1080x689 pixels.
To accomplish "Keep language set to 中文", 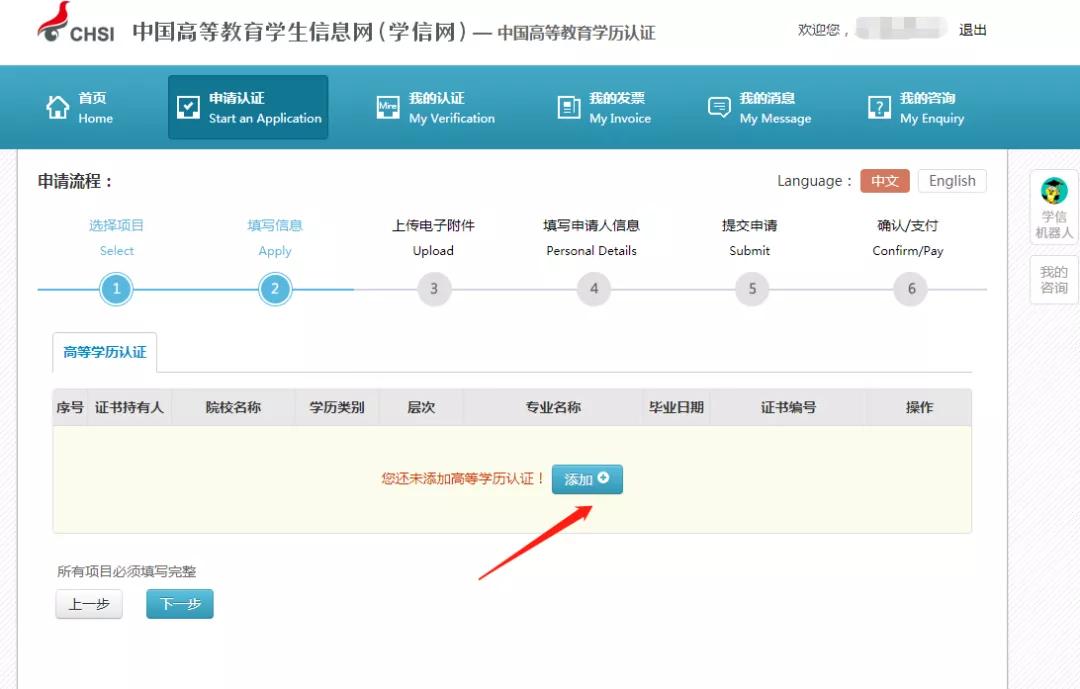I will [x=888, y=181].
